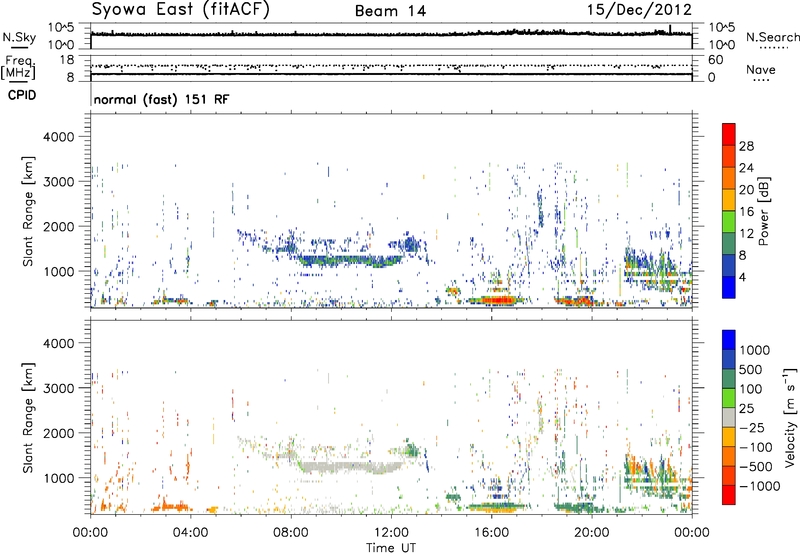Click the '18' tick on the Freq axis
This screenshot has height=554, width=800.
pos(66,60)
